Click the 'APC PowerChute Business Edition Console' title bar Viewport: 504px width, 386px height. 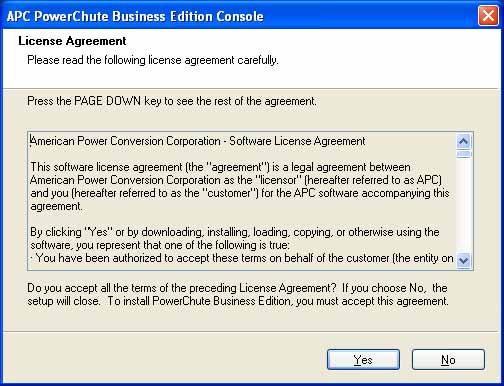(x=233, y=16)
